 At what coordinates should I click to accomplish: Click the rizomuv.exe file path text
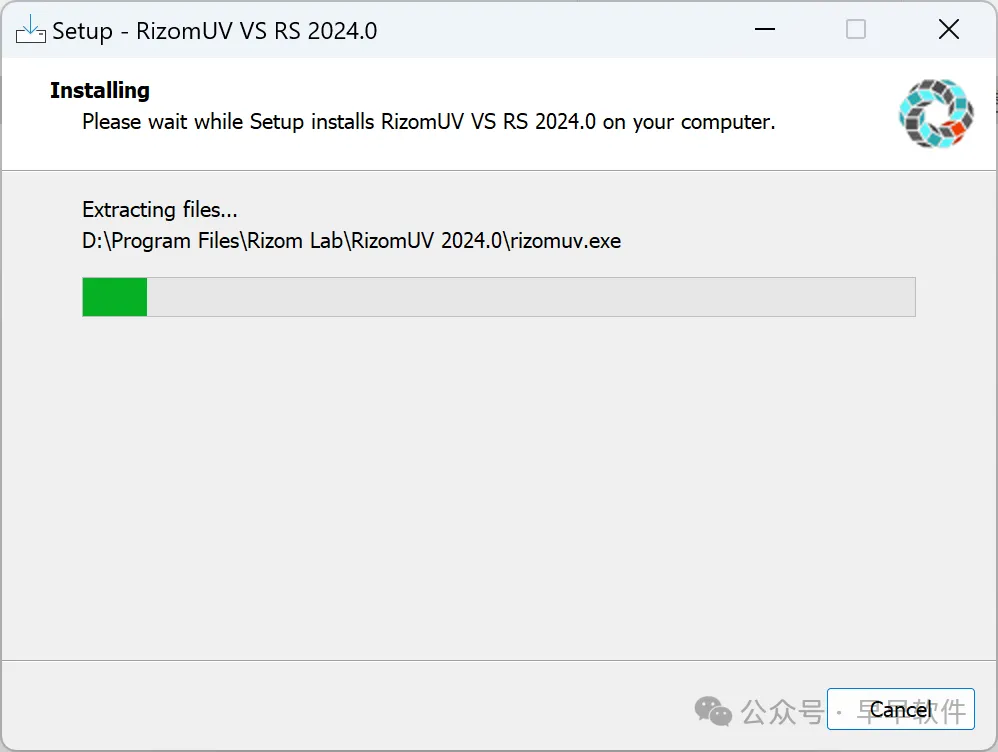click(x=351, y=241)
